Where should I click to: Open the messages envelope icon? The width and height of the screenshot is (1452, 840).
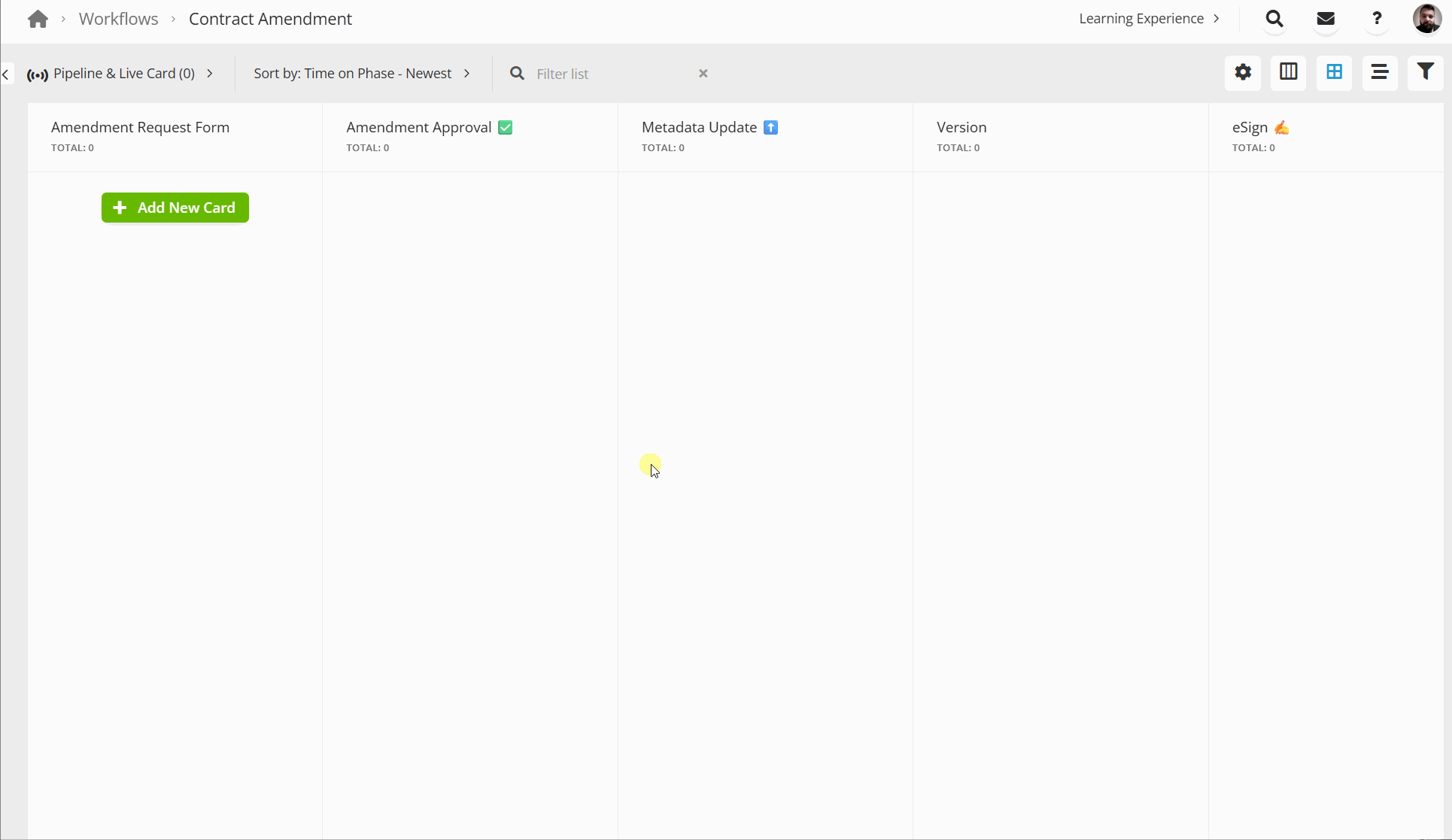click(1326, 19)
